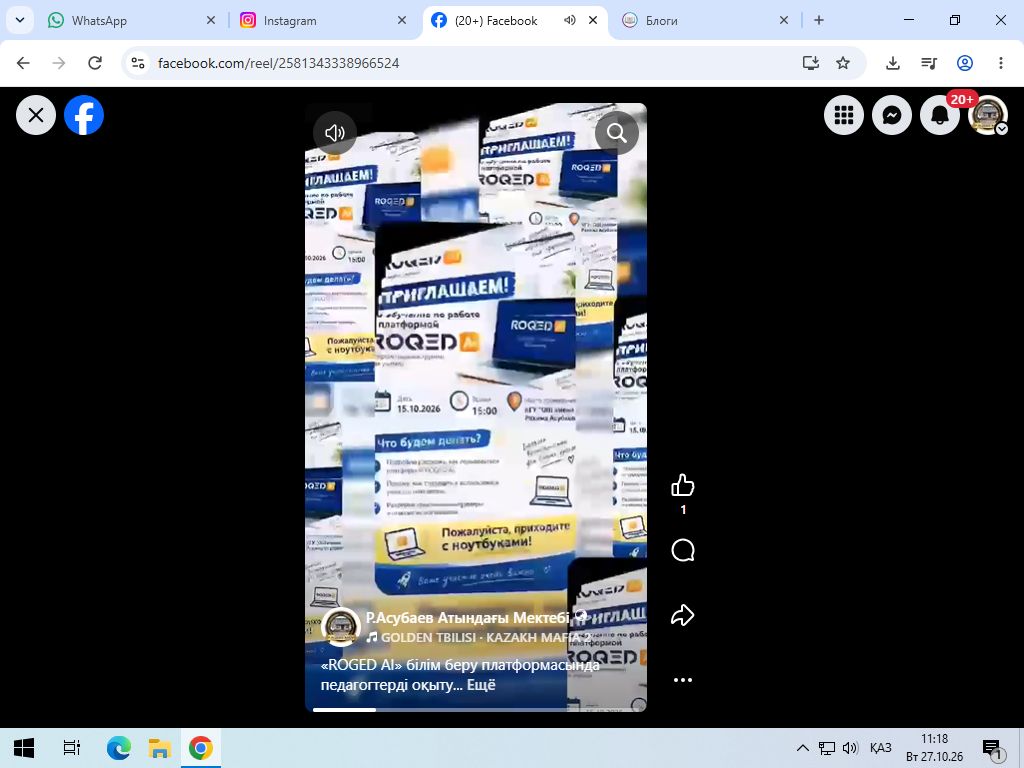This screenshot has width=1024, height=768.
Task: Expand caption with Ещё
Action: 481,685
